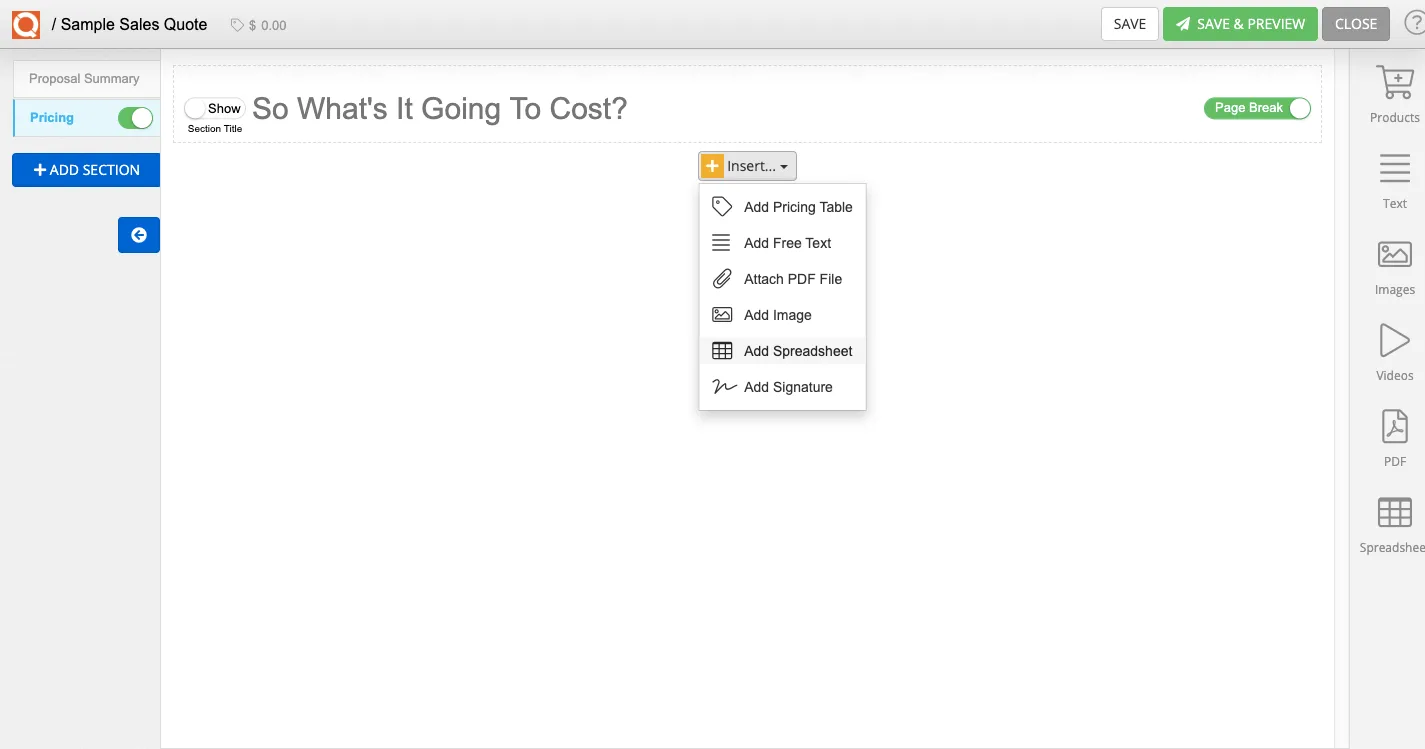Click the SAVE & PREVIEW button

(x=1240, y=23)
